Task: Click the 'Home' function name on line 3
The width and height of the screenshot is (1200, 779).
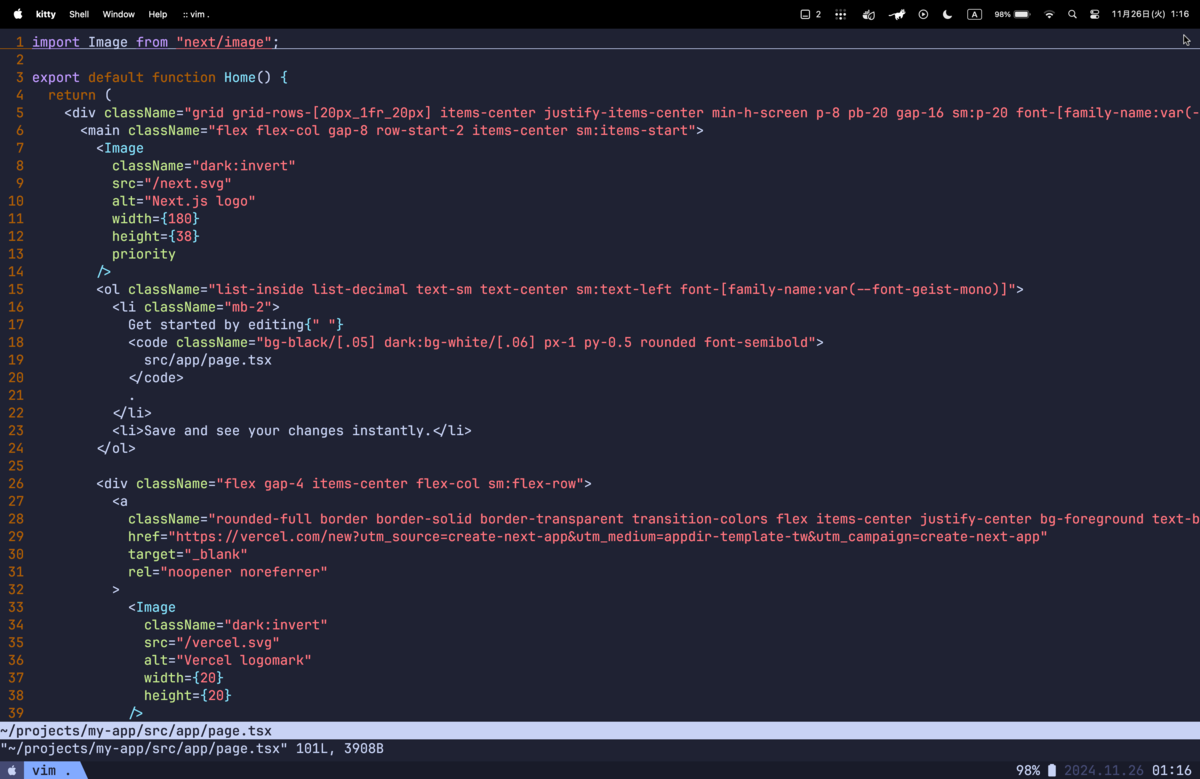Action: [x=240, y=77]
